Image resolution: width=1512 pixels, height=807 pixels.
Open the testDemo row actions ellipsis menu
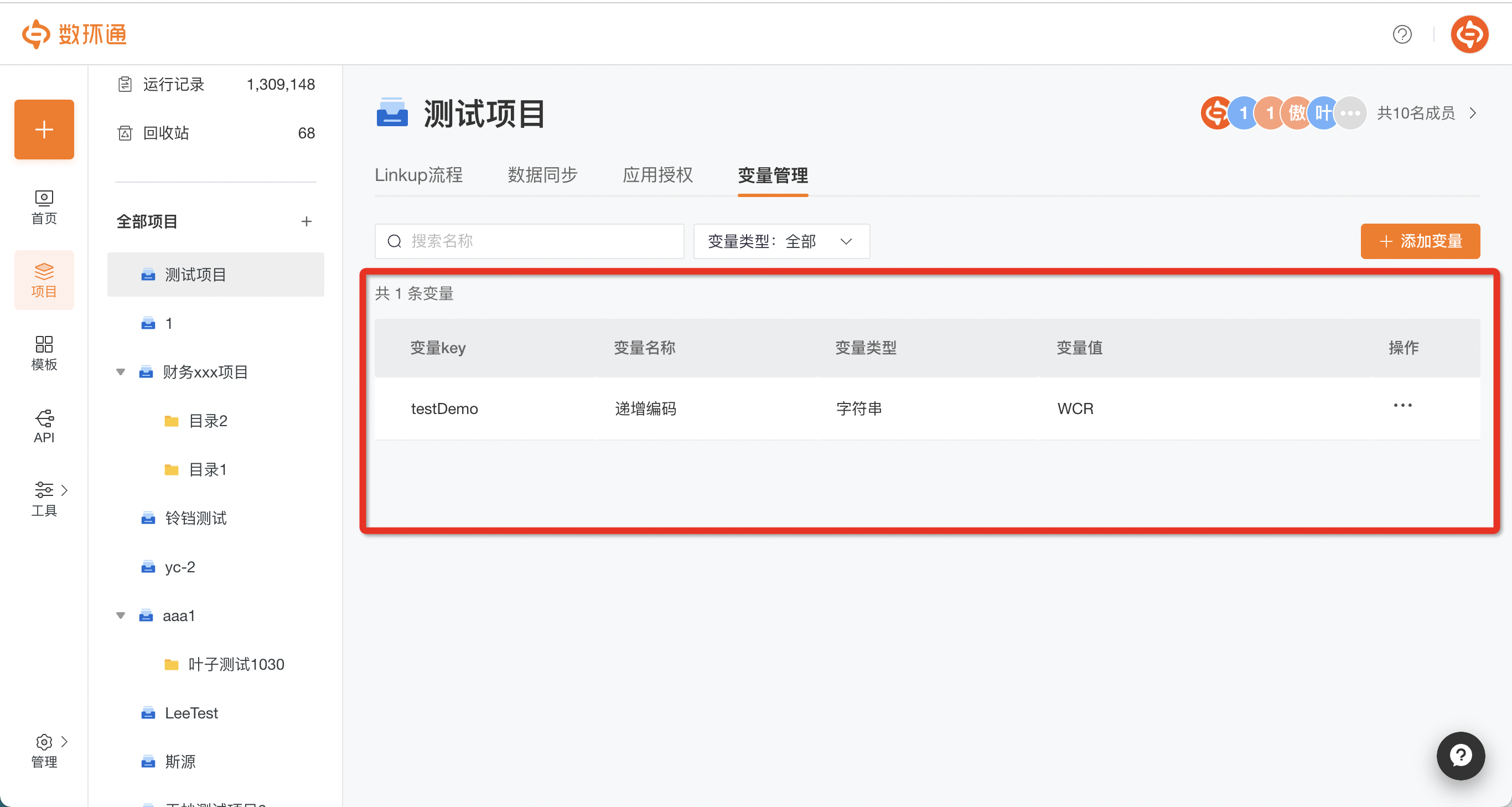[x=1402, y=405]
